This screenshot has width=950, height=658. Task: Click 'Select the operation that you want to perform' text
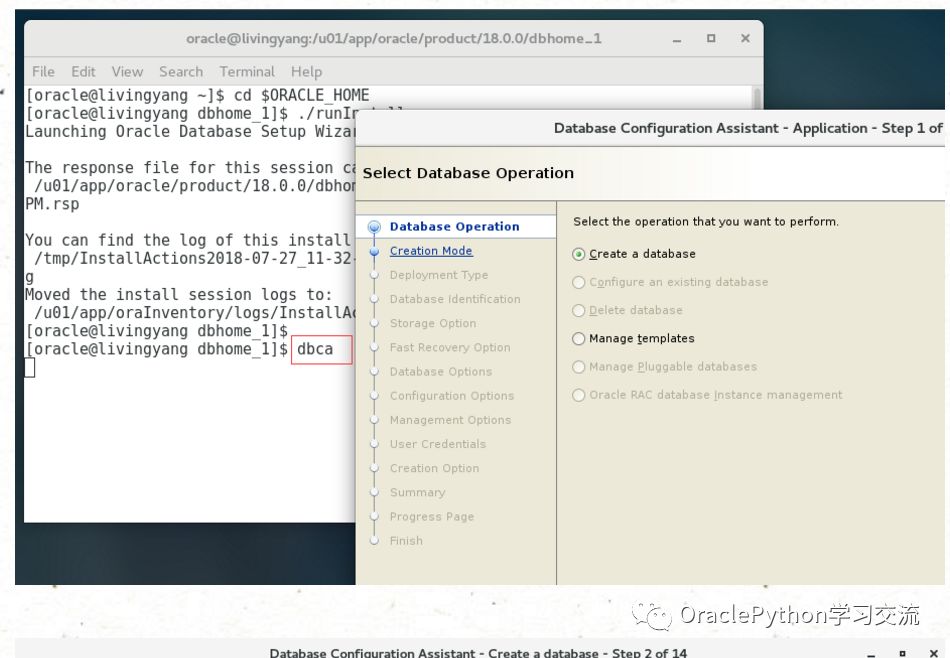point(706,222)
